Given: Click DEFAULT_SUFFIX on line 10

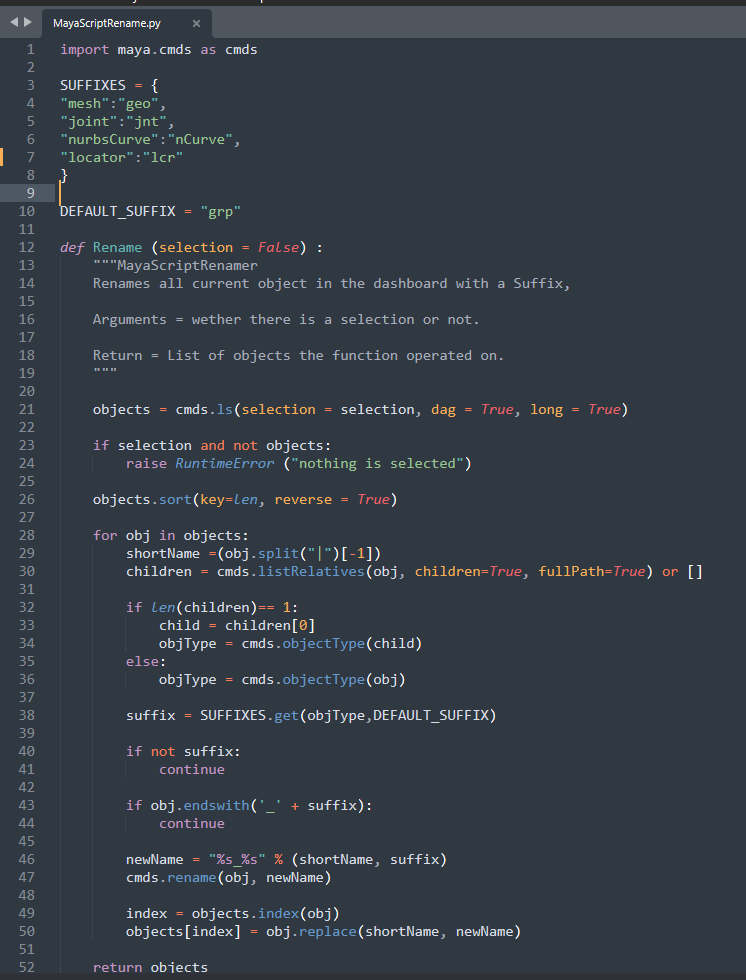Looking at the screenshot, I should (x=117, y=211).
